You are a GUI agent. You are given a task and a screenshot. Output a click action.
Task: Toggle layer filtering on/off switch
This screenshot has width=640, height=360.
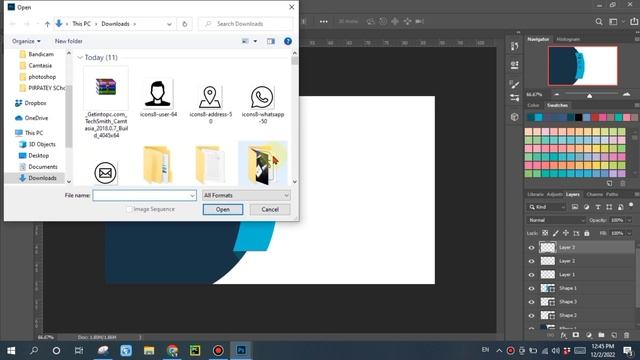point(631,205)
